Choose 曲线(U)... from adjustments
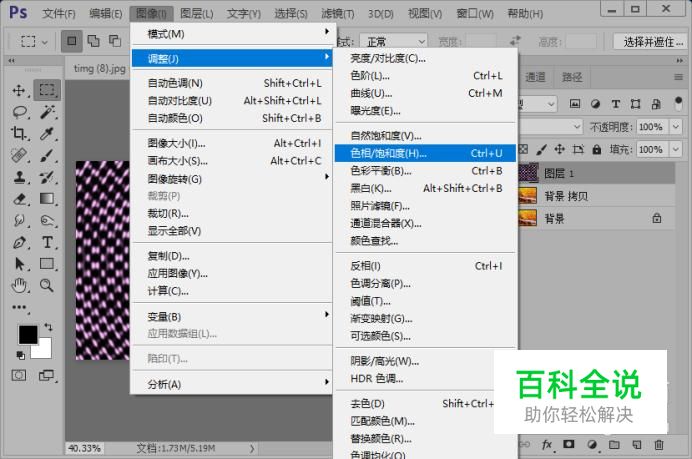This screenshot has width=692, height=459. pyautogui.click(x=425, y=94)
